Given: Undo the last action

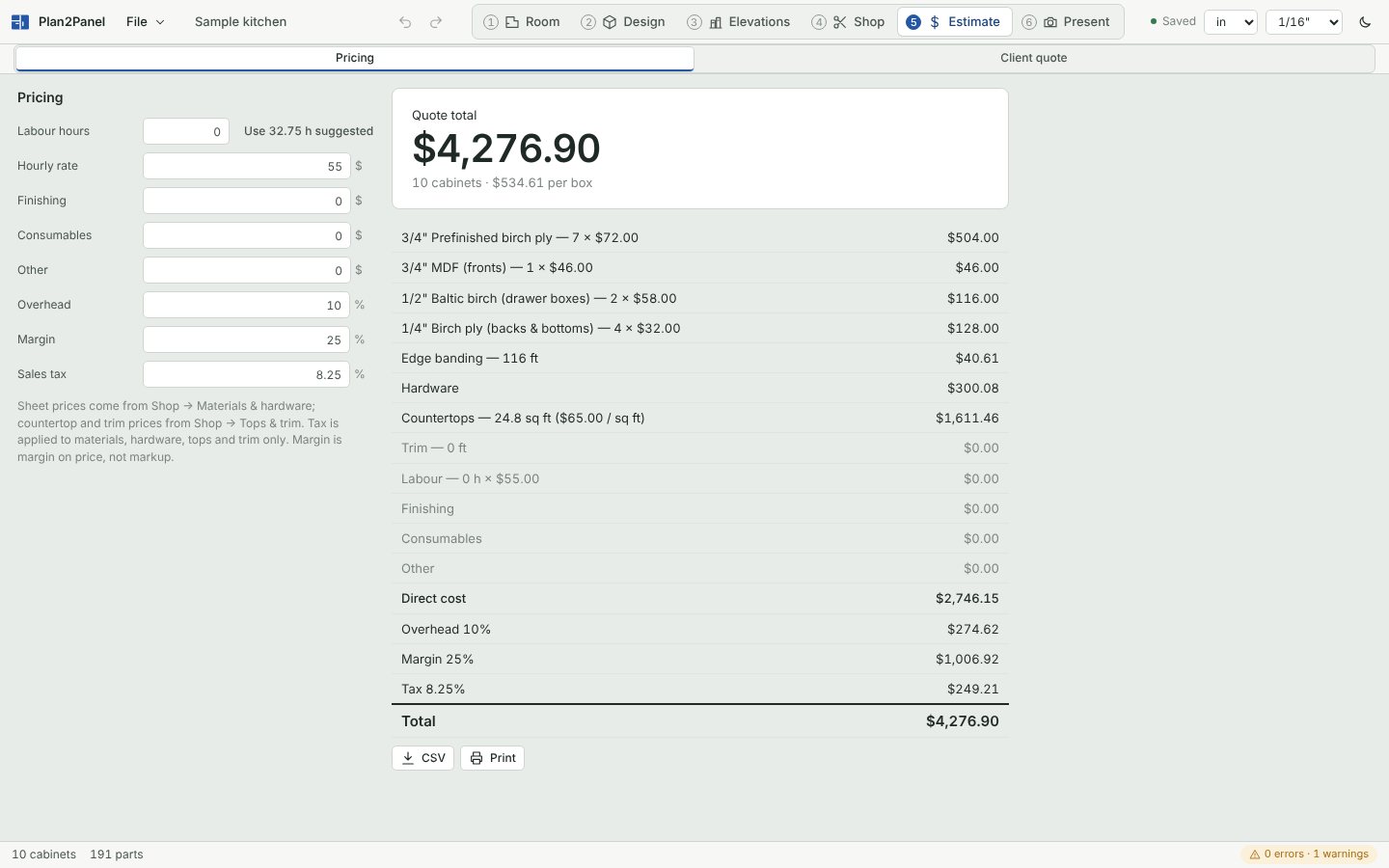Looking at the screenshot, I should (x=405, y=21).
